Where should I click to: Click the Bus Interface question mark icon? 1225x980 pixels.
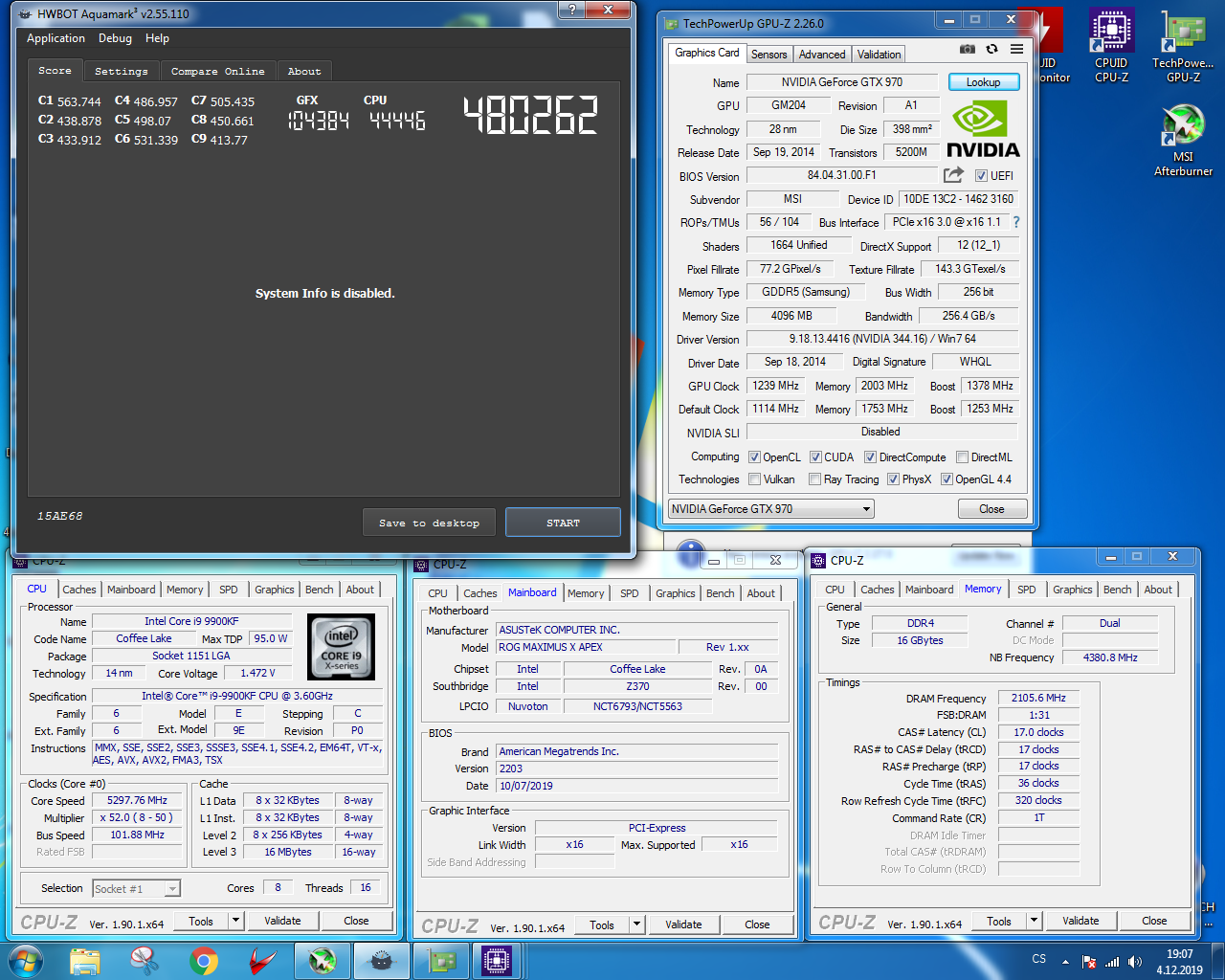click(x=1016, y=222)
